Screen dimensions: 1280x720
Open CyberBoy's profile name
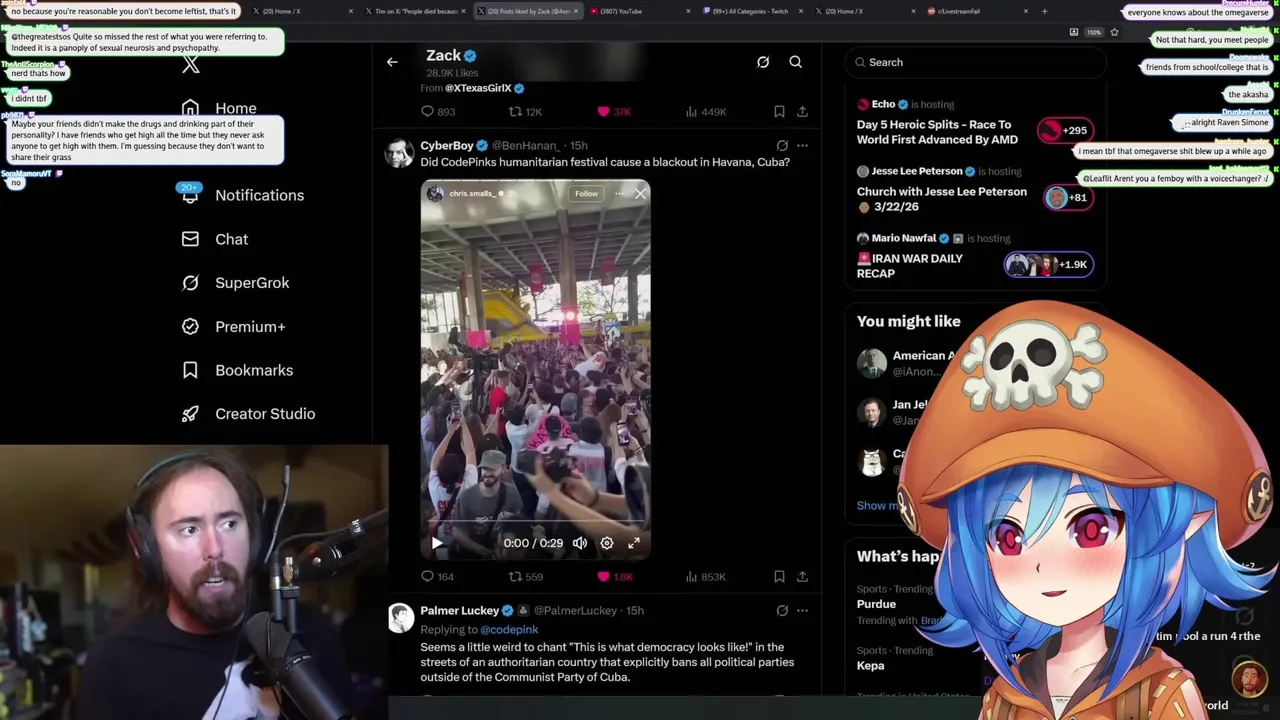click(446, 145)
